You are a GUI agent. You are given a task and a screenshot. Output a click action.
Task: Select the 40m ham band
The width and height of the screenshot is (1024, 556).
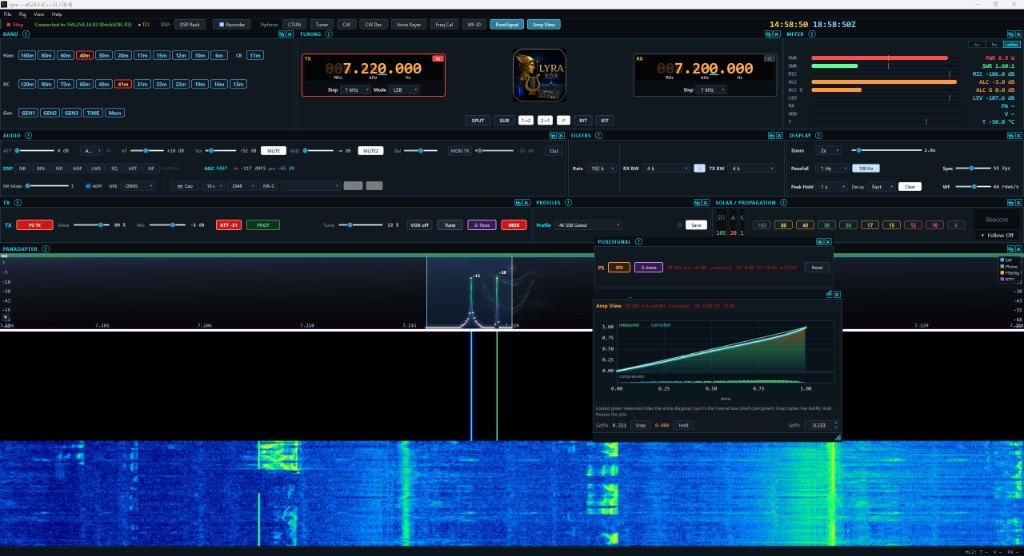click(x=84, y=56)
